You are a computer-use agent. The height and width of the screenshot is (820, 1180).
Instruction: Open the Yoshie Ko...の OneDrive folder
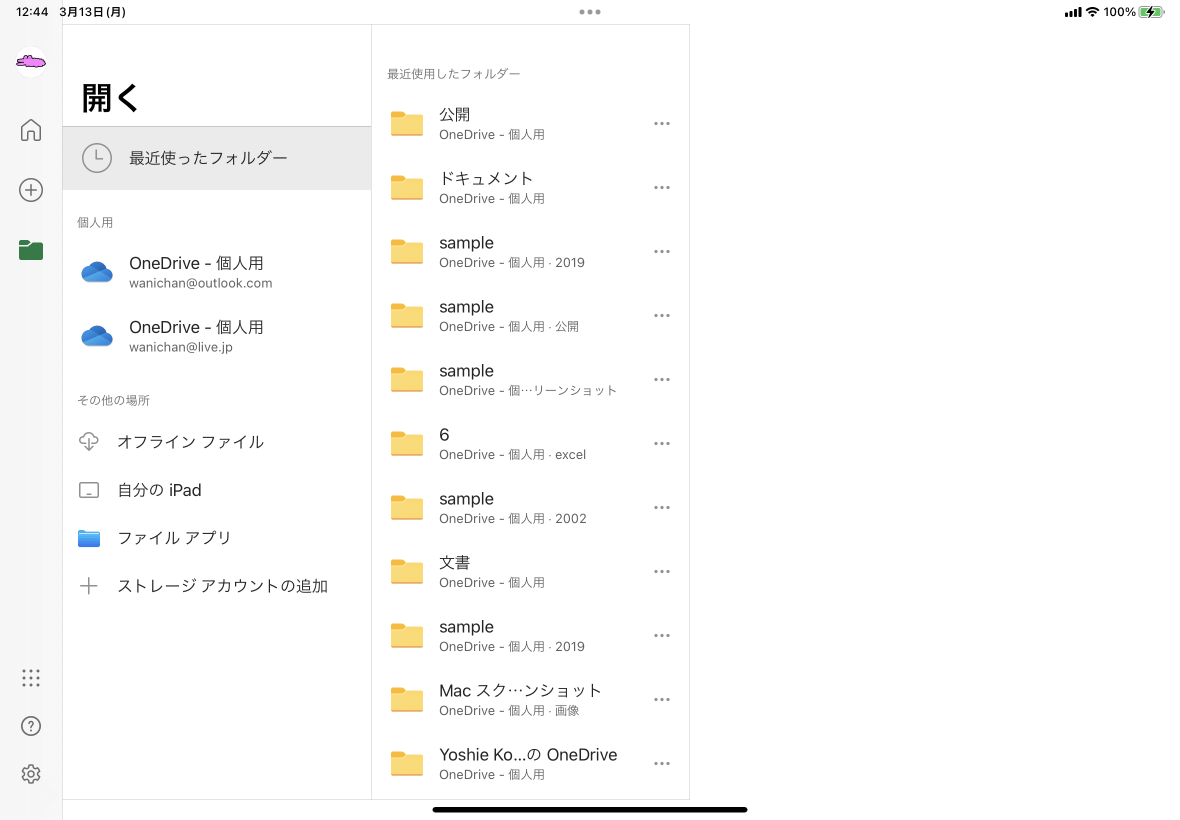pyautogui.click(x=527, y=763)
